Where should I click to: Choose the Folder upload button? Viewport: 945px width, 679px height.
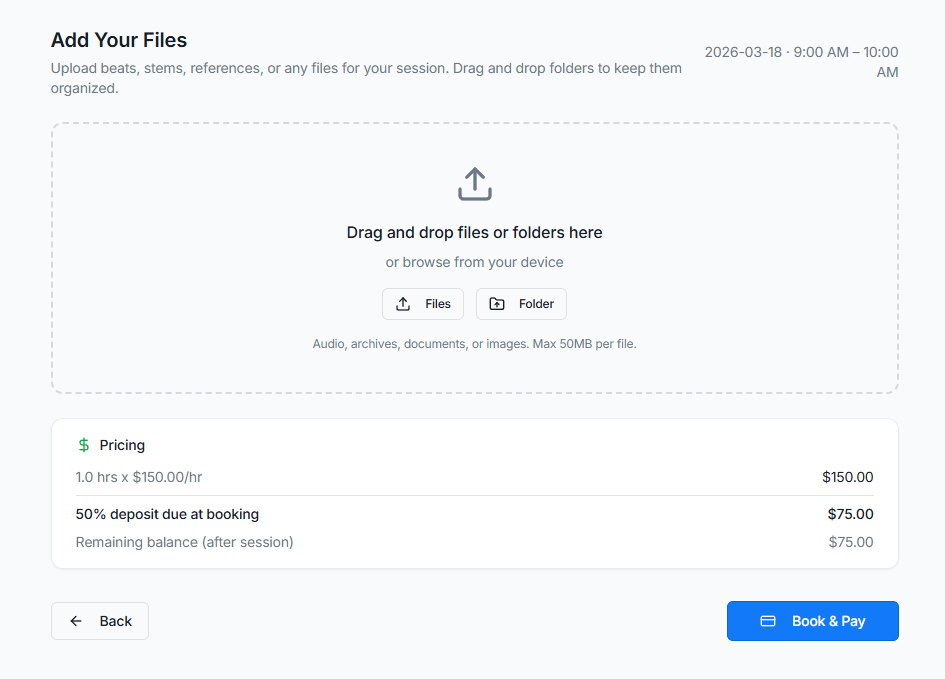(x=521, y=304)
